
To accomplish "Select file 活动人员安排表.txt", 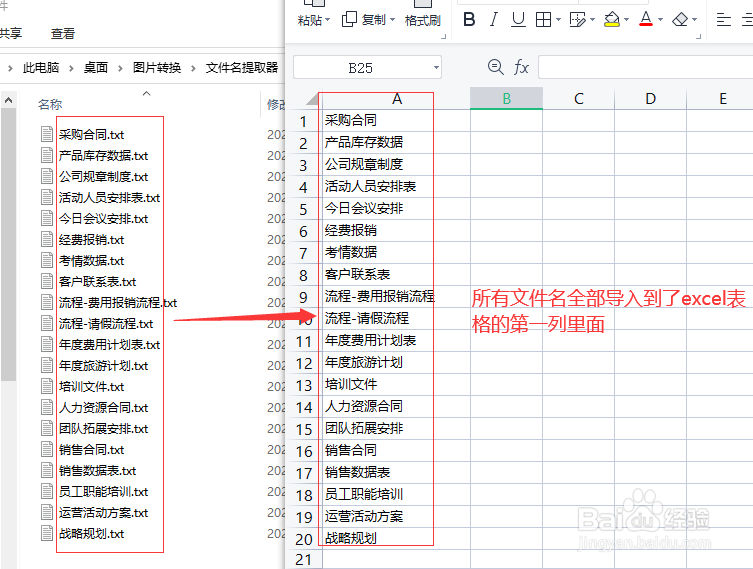I will point(109,198).
